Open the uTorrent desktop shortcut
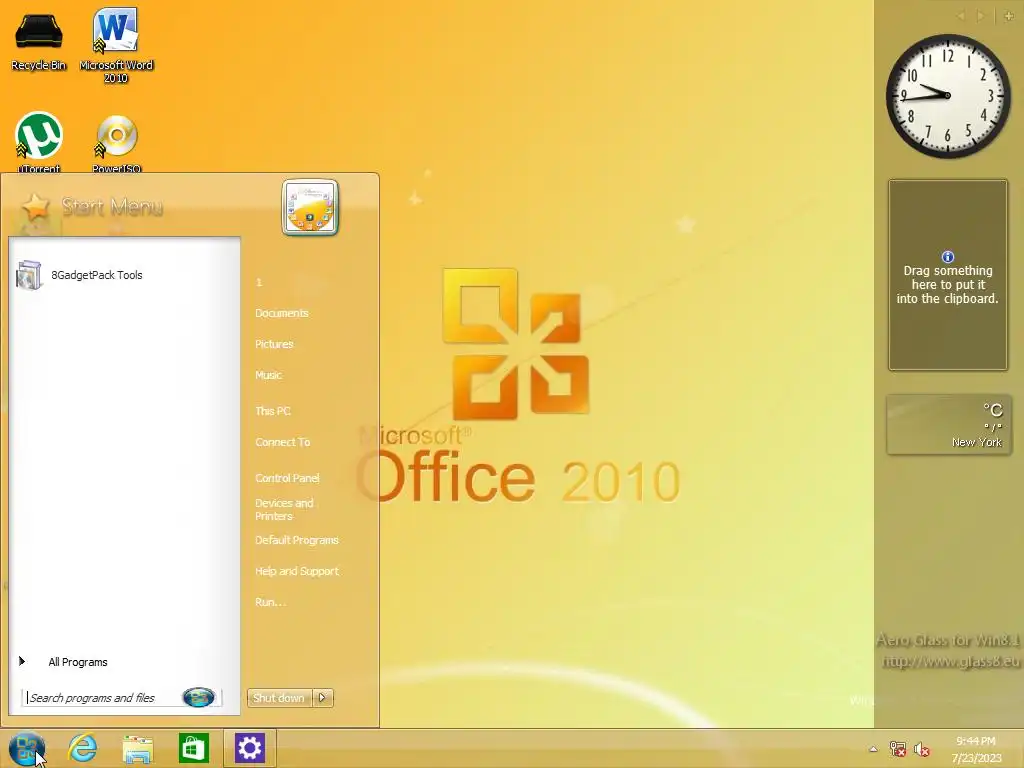The image size is (1024, 768). click(39, 142)
